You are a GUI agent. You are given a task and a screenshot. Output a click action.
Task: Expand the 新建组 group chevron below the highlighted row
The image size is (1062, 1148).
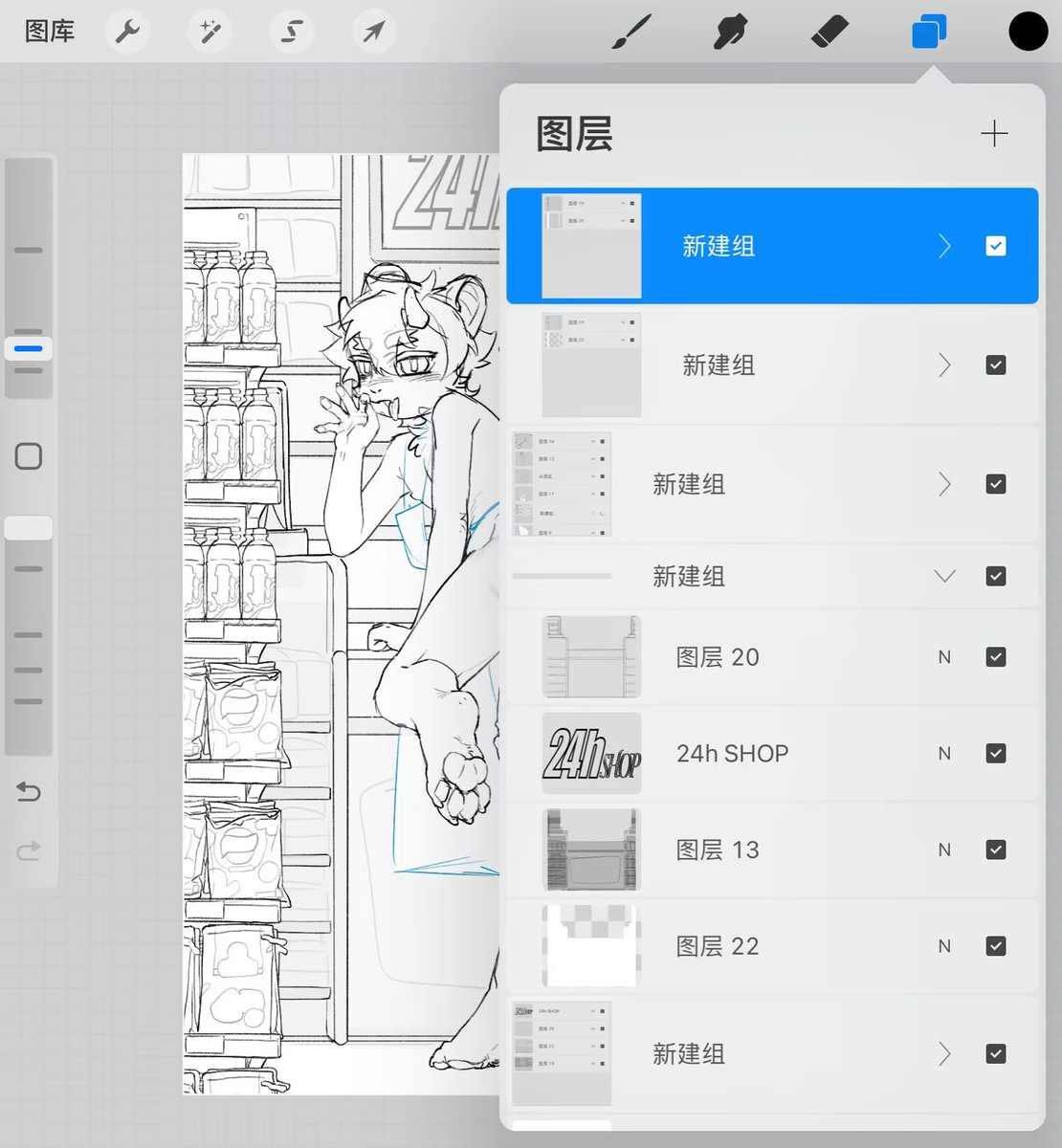click(944, 364)
